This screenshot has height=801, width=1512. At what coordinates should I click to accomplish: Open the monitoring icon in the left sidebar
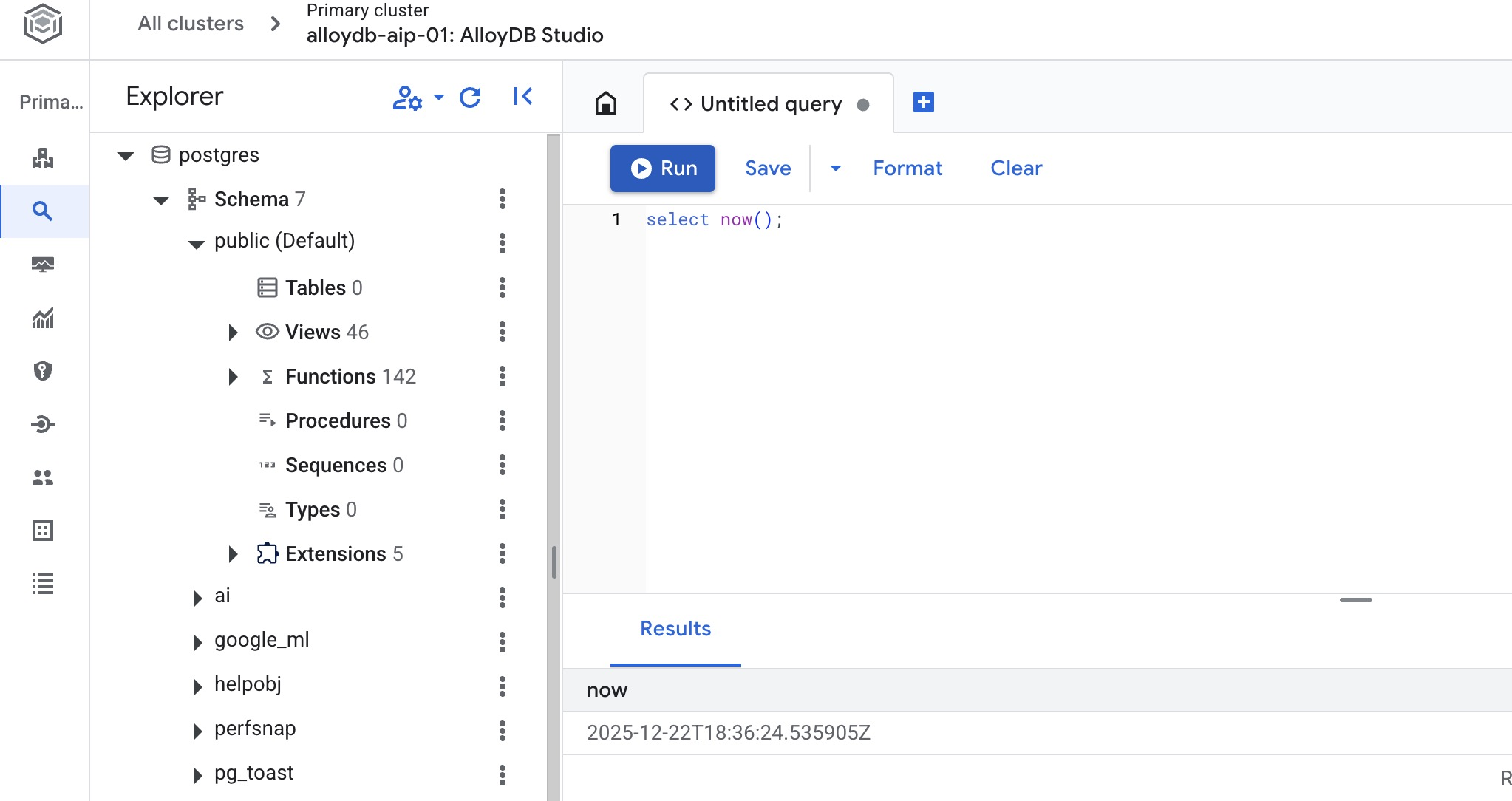click(43, 265)
